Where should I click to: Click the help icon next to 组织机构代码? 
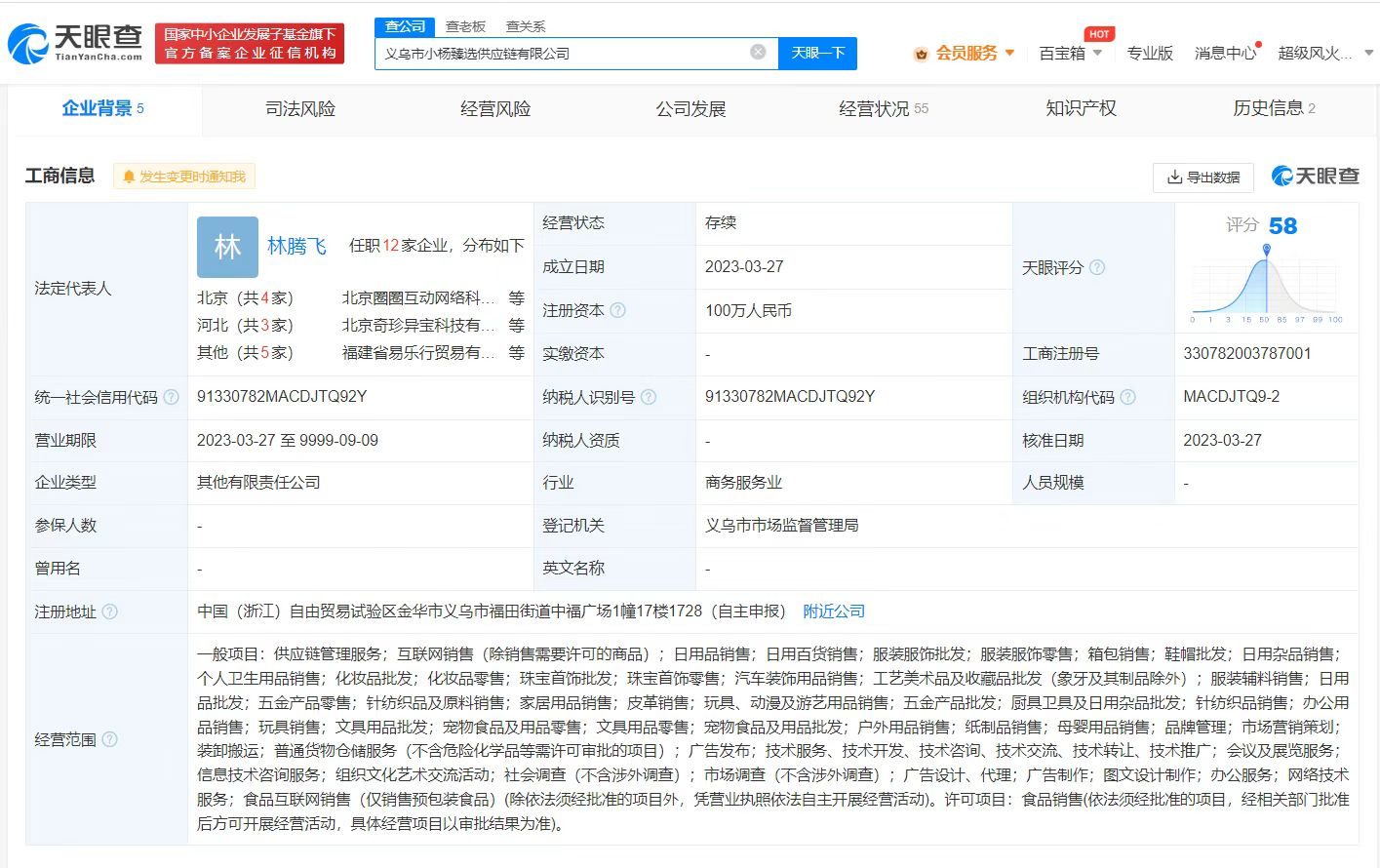[1128, 397]
